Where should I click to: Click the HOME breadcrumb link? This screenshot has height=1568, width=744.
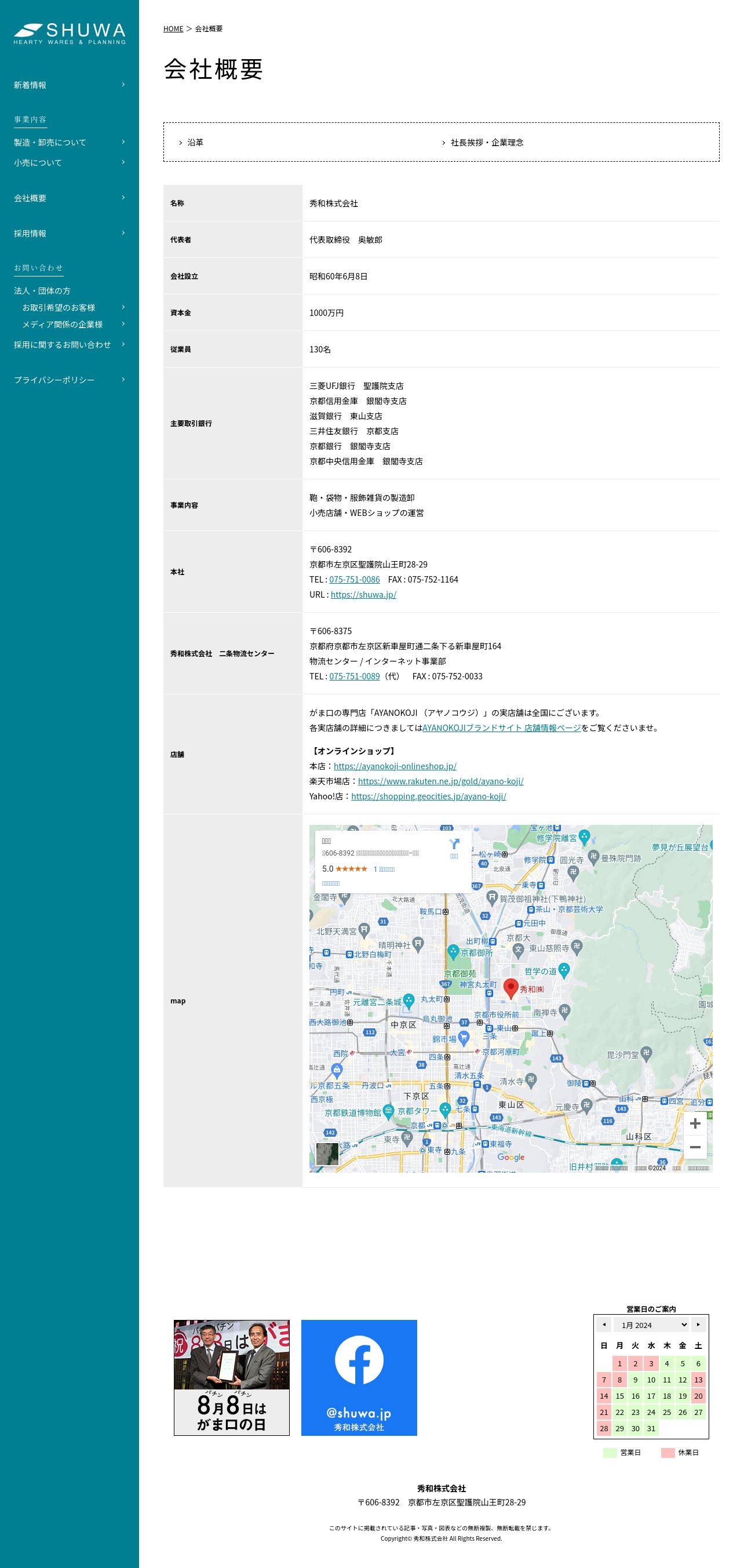coord(173,28)
